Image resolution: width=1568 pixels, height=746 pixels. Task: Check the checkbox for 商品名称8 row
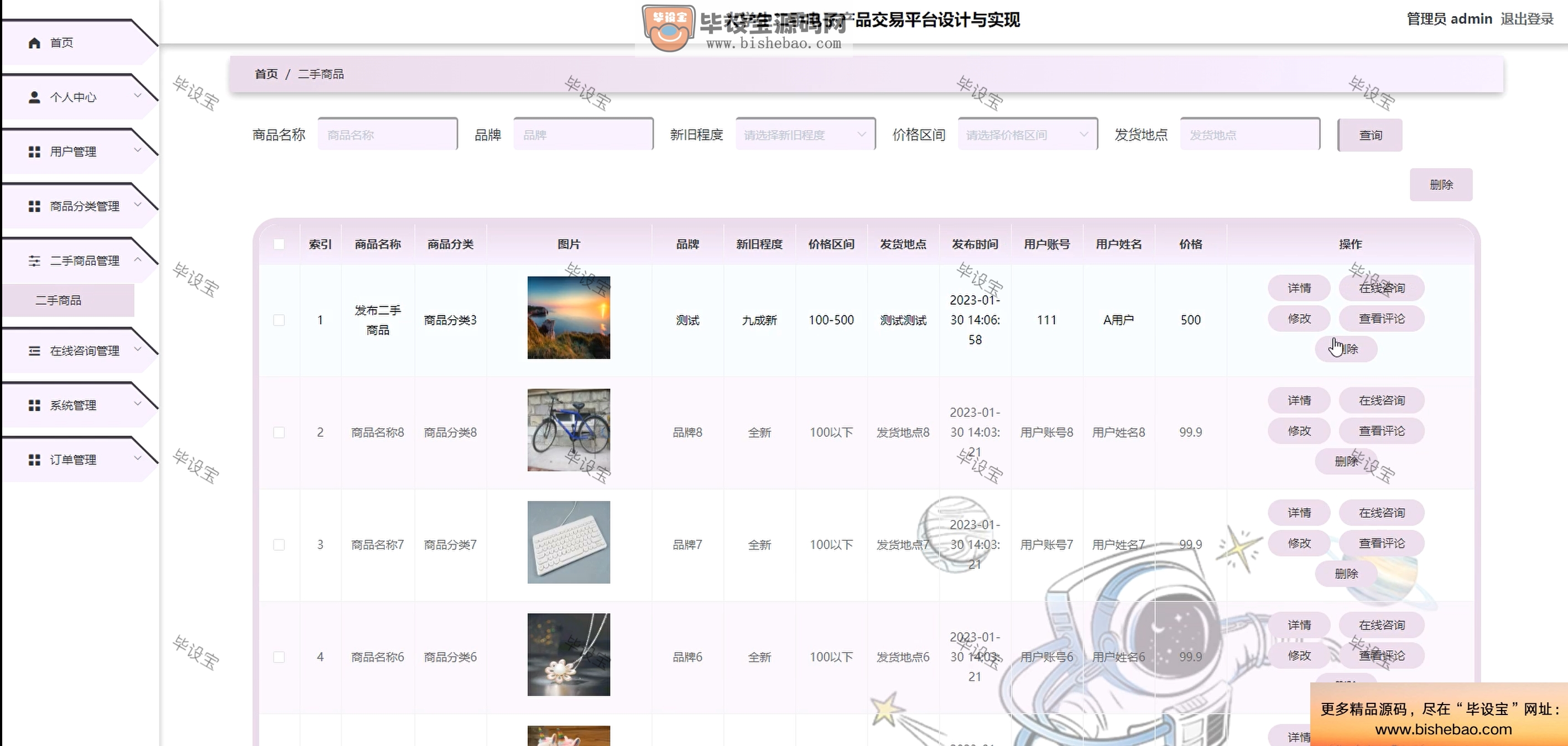[279, 432]
